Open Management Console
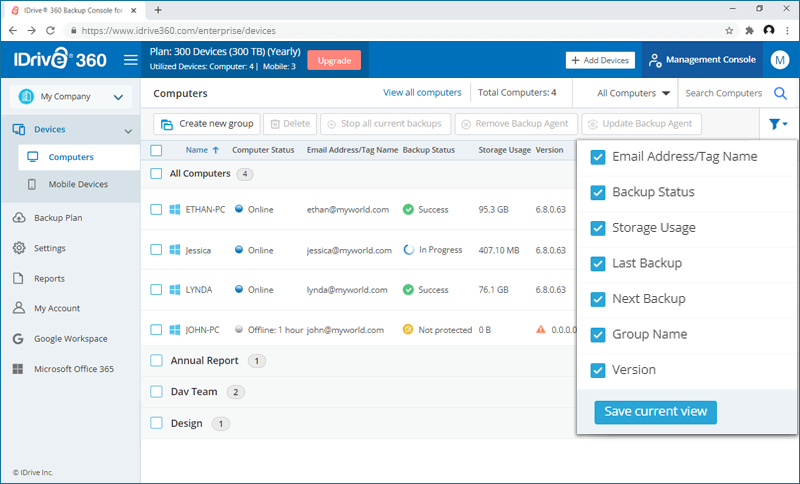This screenshot has height=484, width=800. click(702, 60)
